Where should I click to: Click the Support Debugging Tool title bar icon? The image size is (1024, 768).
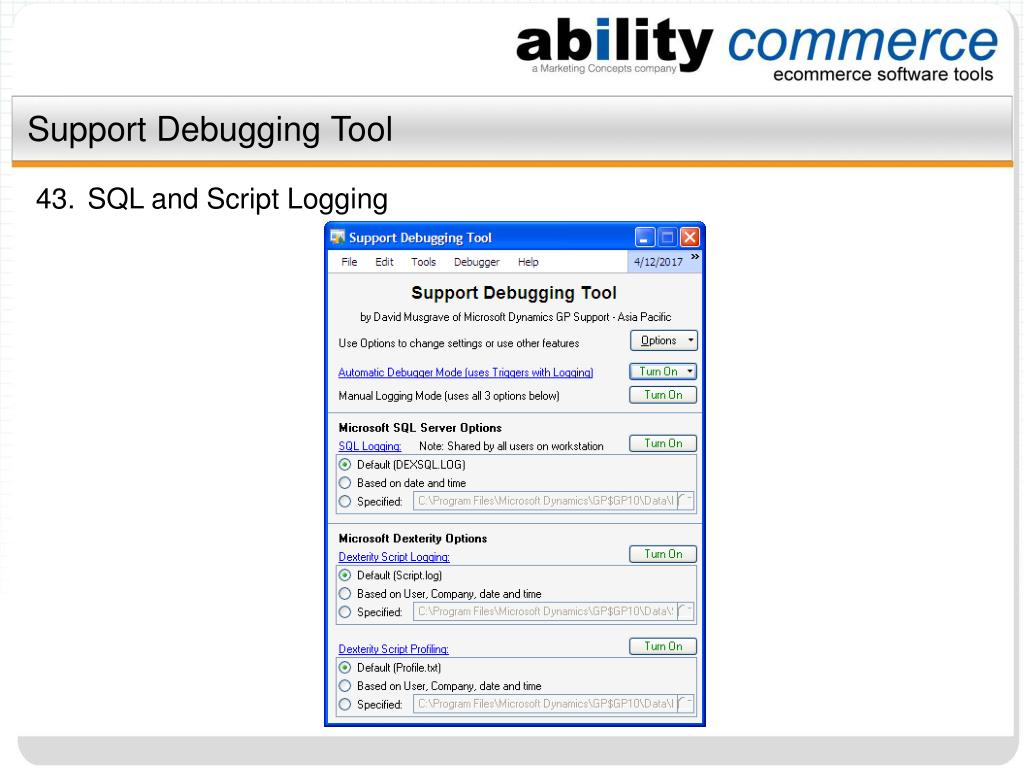[337, 237]
